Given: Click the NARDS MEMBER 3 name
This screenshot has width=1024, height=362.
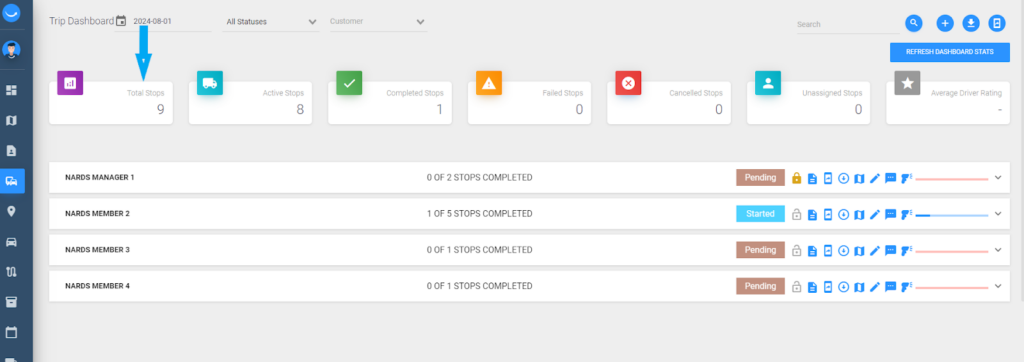Looking at the screenshot, I should click(x=98, y=250).
